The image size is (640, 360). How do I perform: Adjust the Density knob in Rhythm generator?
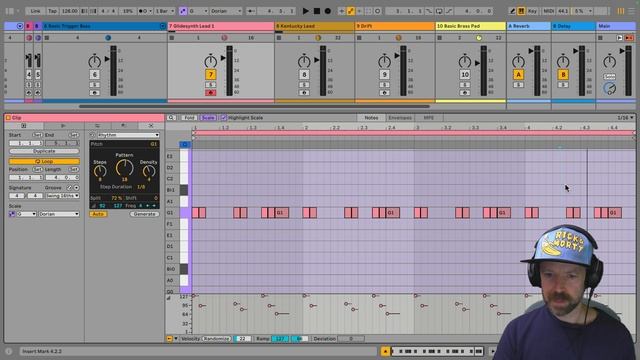pos(149,171)
